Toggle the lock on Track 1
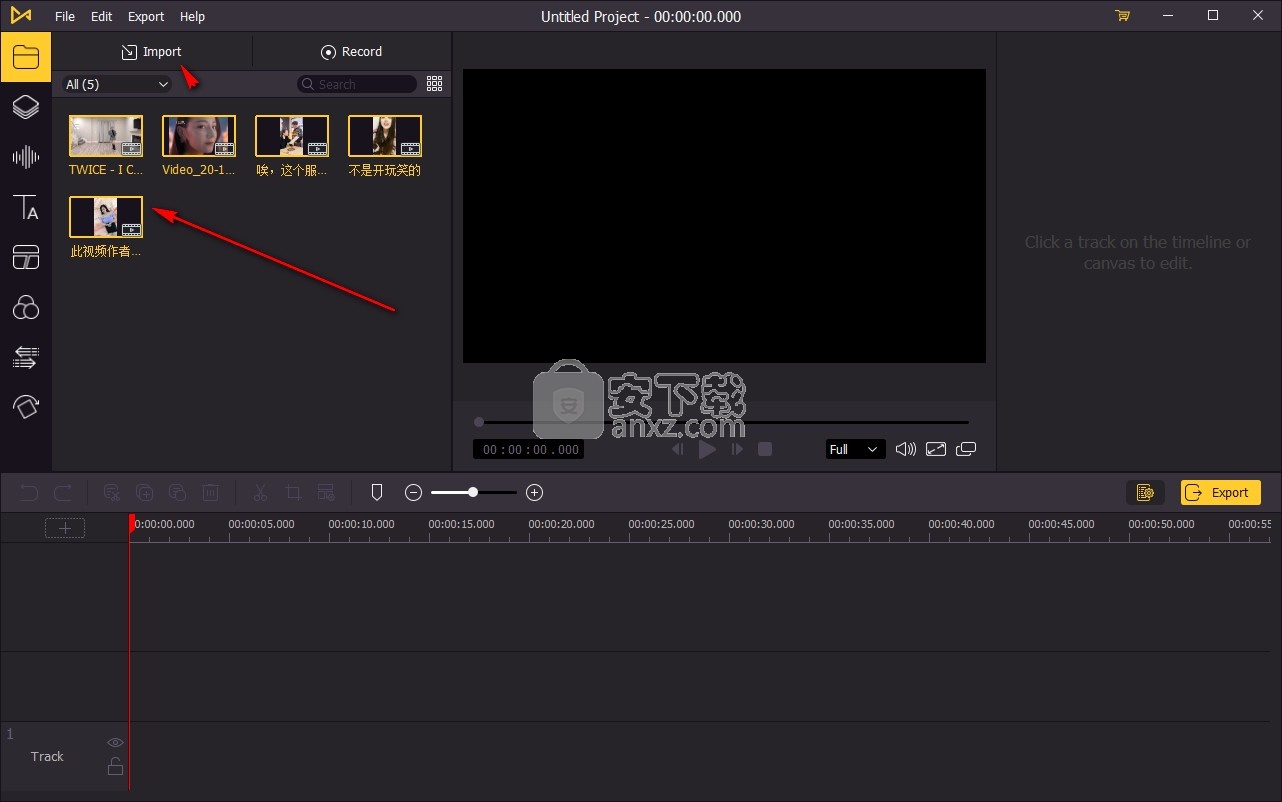Viewport: 1282px width, 802px height. point(115,766)
